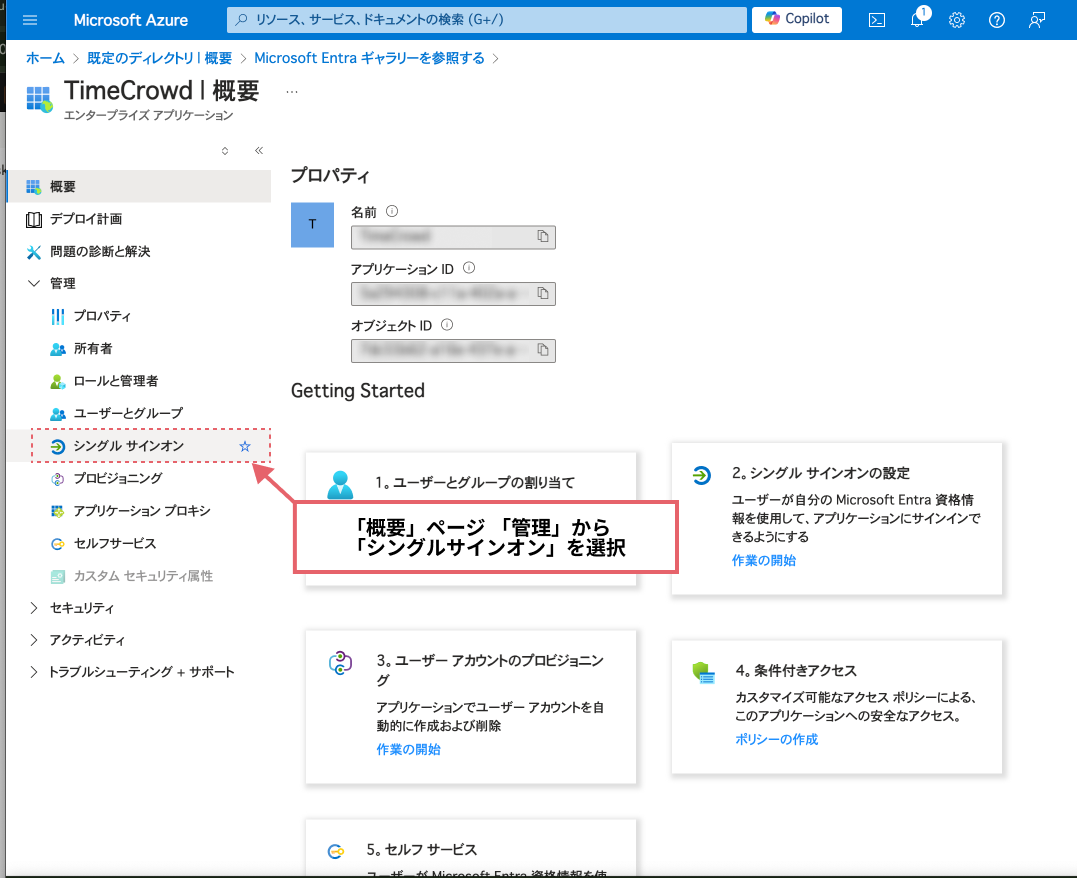Click the resource search field

click(x=488, y=20)
